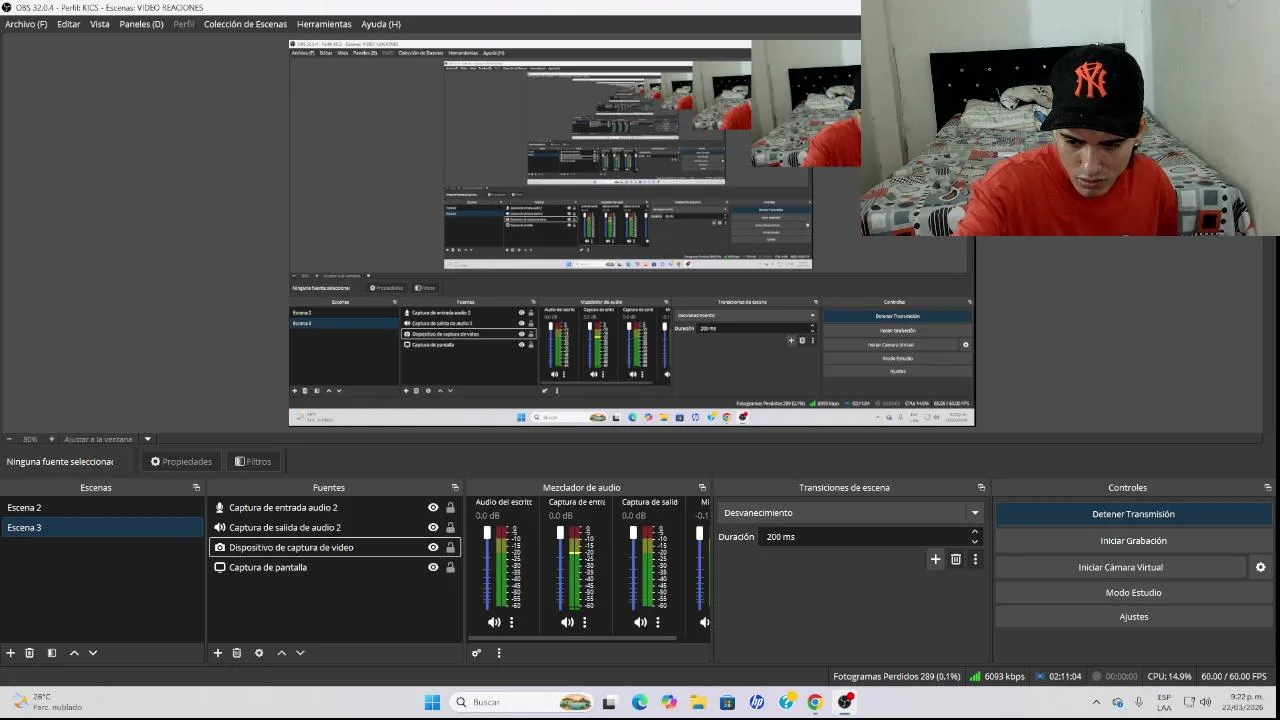
Task: Open advanced audio properties gears icon in mixer
Action: tap(477, 653)
